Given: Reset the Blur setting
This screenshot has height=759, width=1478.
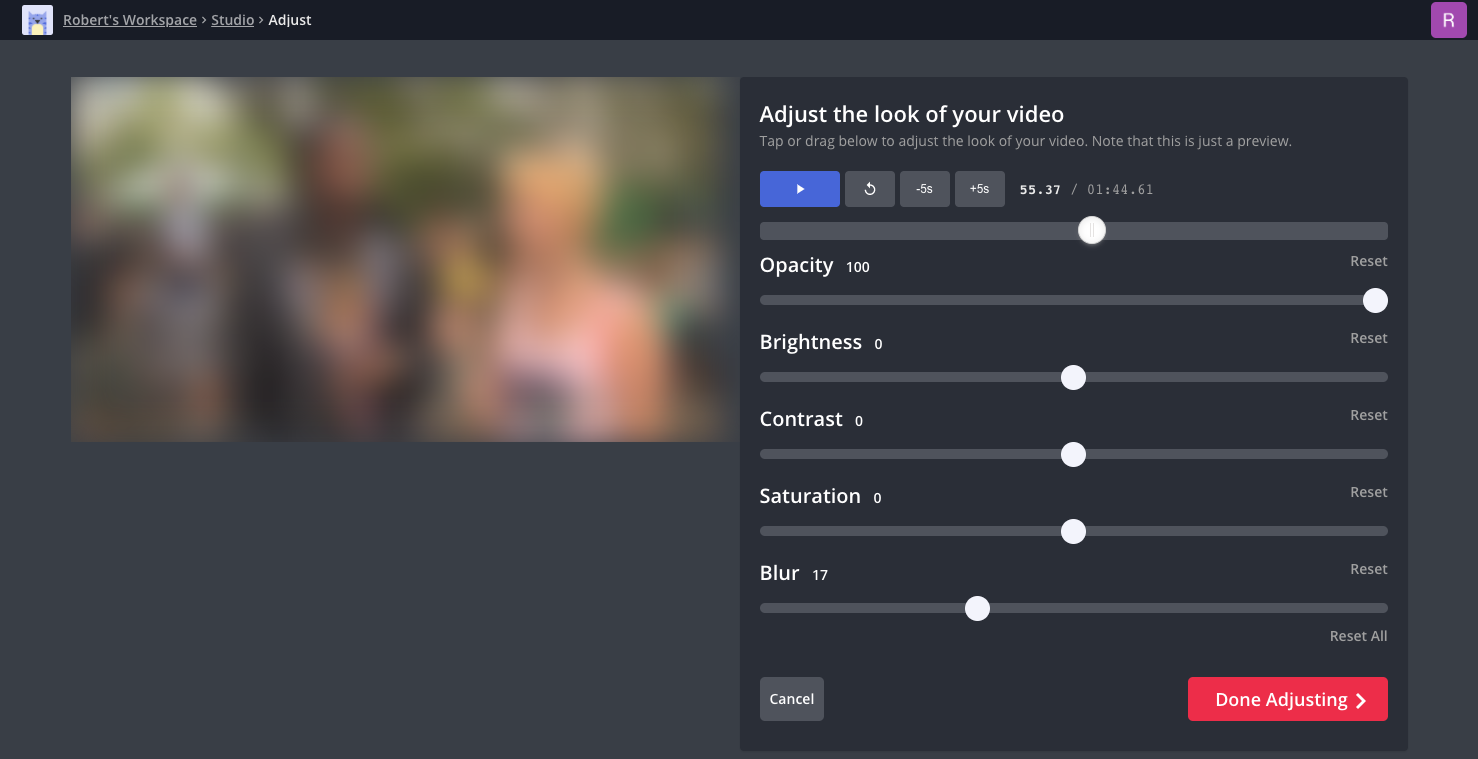Looking at the screenshot, I should [1368, 569].
